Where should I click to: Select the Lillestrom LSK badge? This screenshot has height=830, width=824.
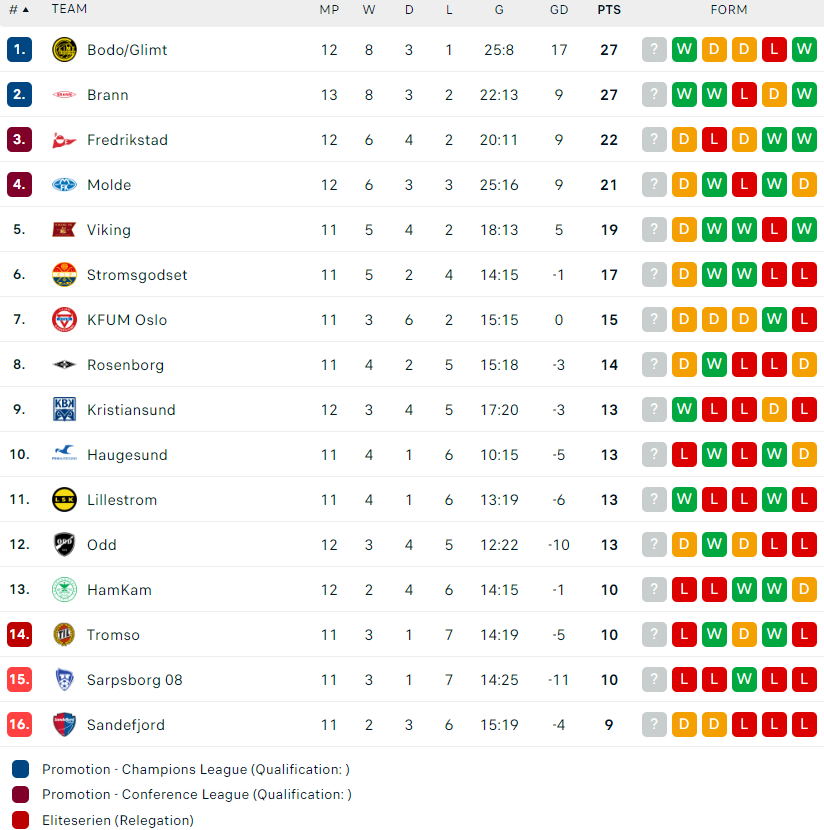64,500
